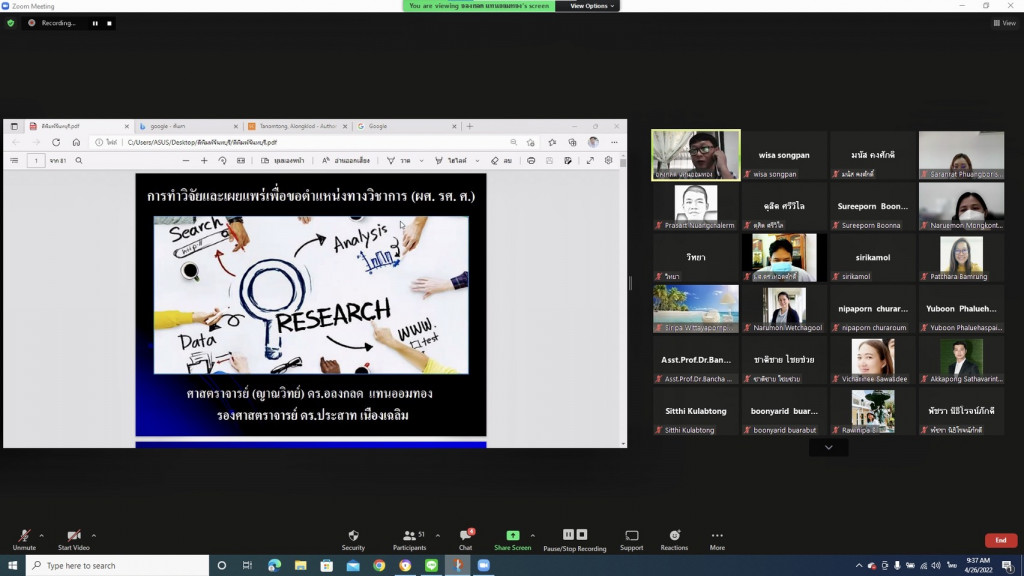The height and width of the screenshot is (576, 1024).
Task: Open the Chat panel
Action: pyautogui.click(x=465, y=537)
